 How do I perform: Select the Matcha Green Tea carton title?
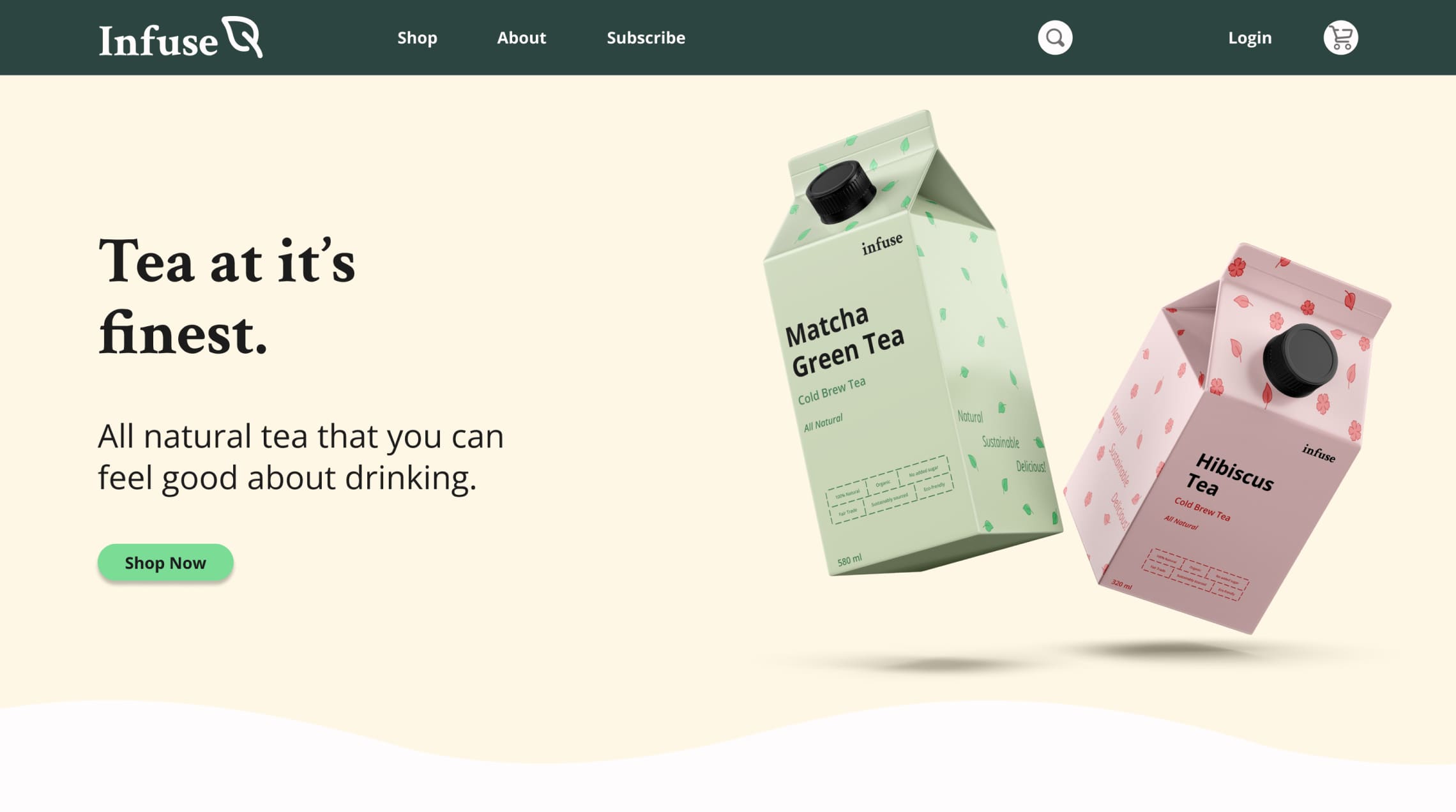[845, 341]
